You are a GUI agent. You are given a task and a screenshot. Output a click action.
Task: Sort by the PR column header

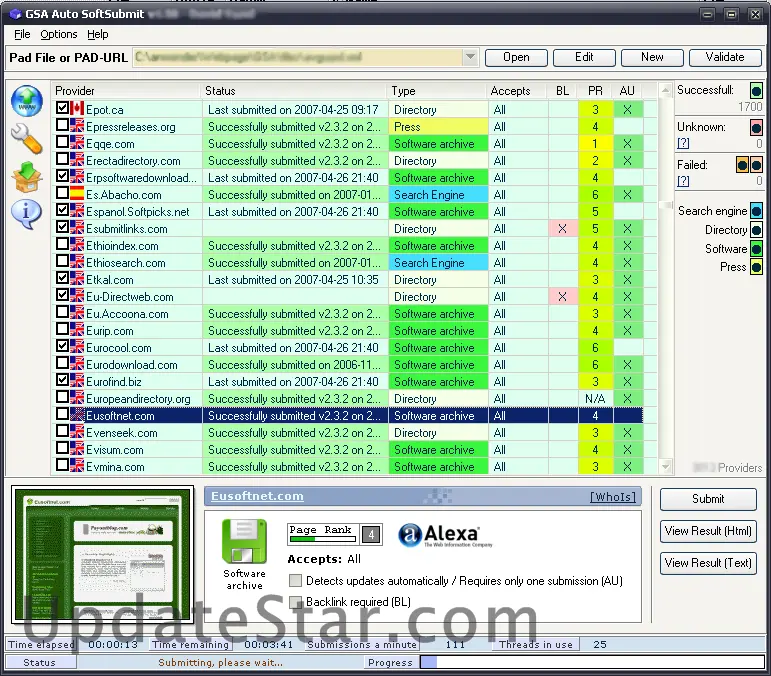coord(595,91)
